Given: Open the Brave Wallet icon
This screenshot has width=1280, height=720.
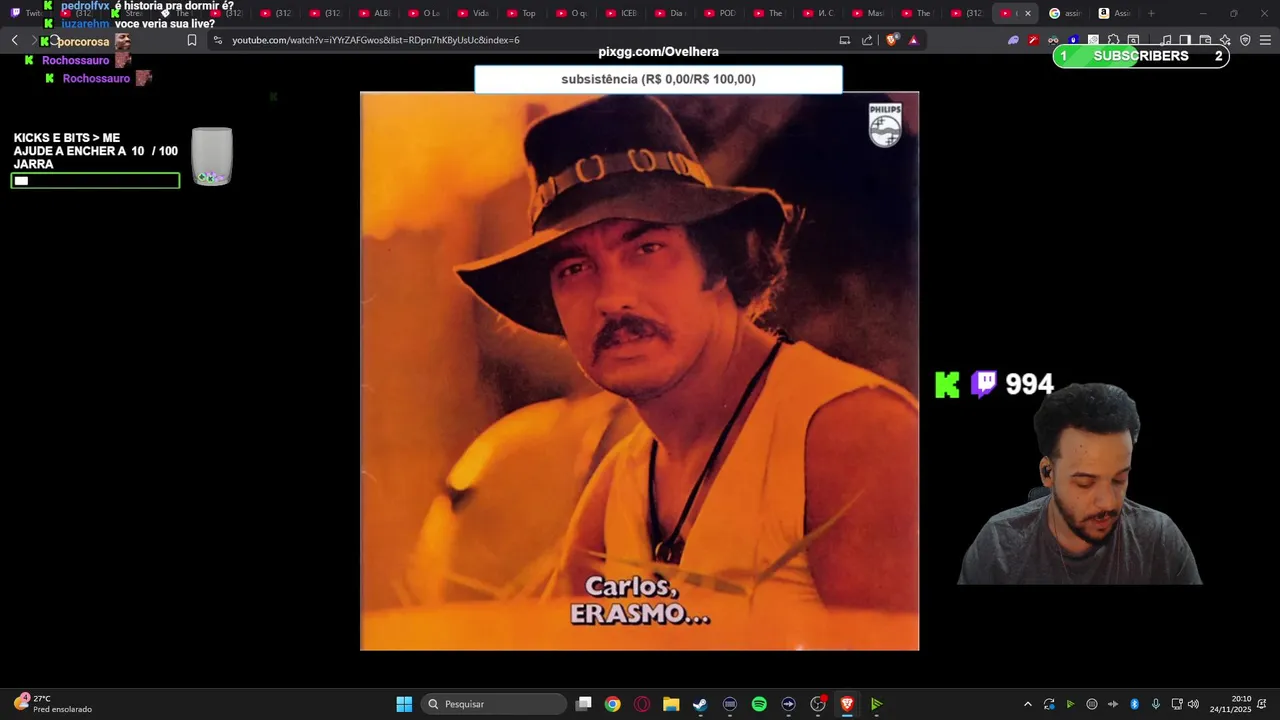Looking at the screenshot, I should (1205, 40).
